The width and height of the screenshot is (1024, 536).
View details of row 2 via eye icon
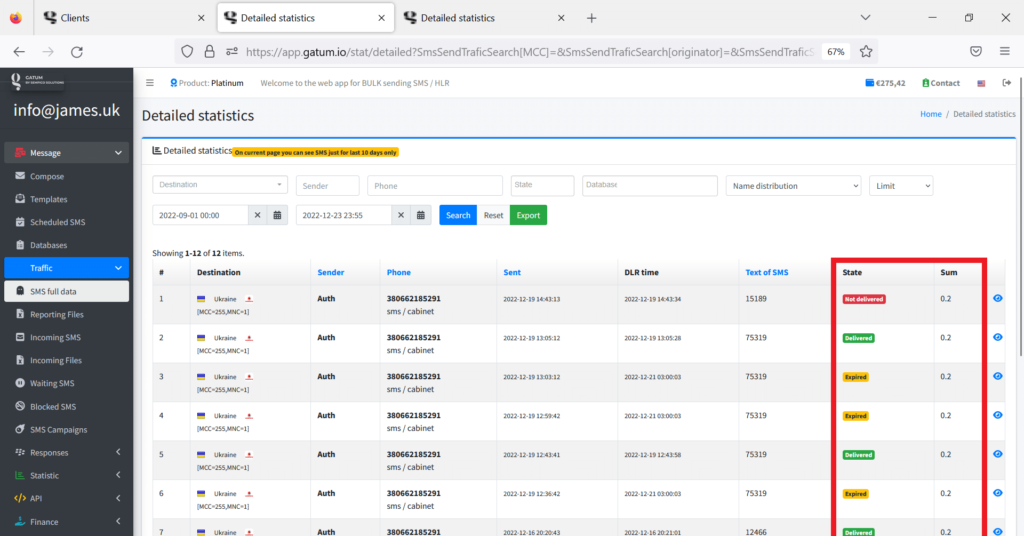(x=997, y=338)
